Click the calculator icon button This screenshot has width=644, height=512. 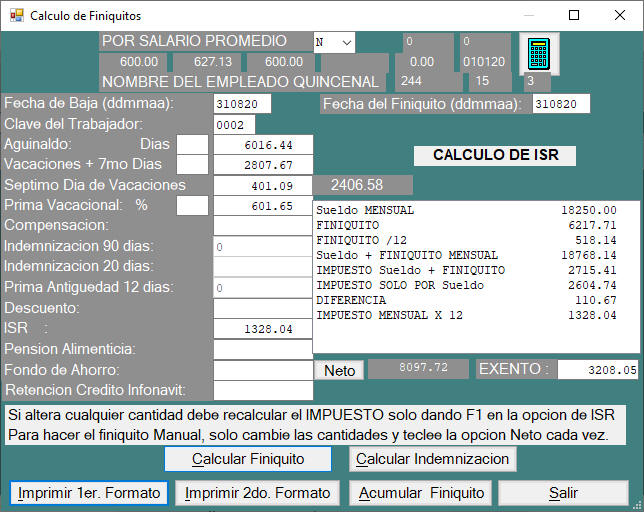537,53
